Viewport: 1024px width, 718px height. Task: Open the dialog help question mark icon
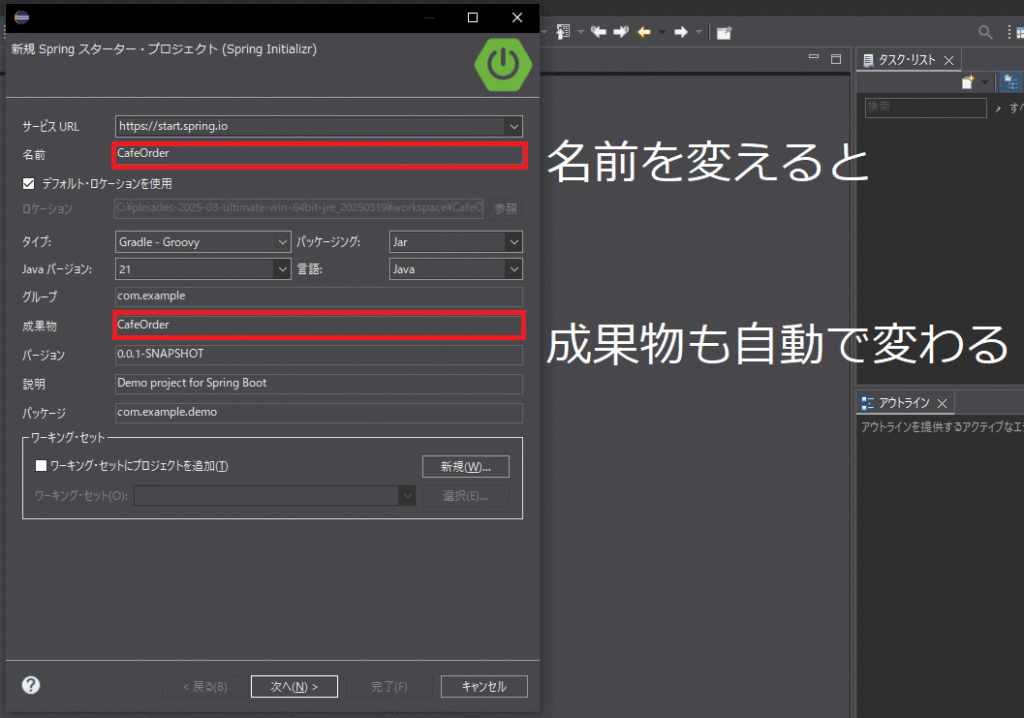point(31,685)
